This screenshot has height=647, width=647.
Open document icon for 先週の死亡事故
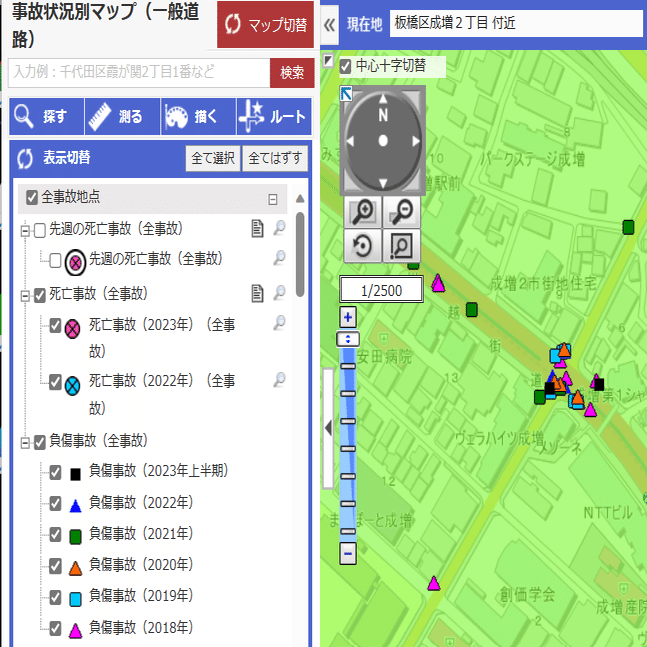(257, 229)
